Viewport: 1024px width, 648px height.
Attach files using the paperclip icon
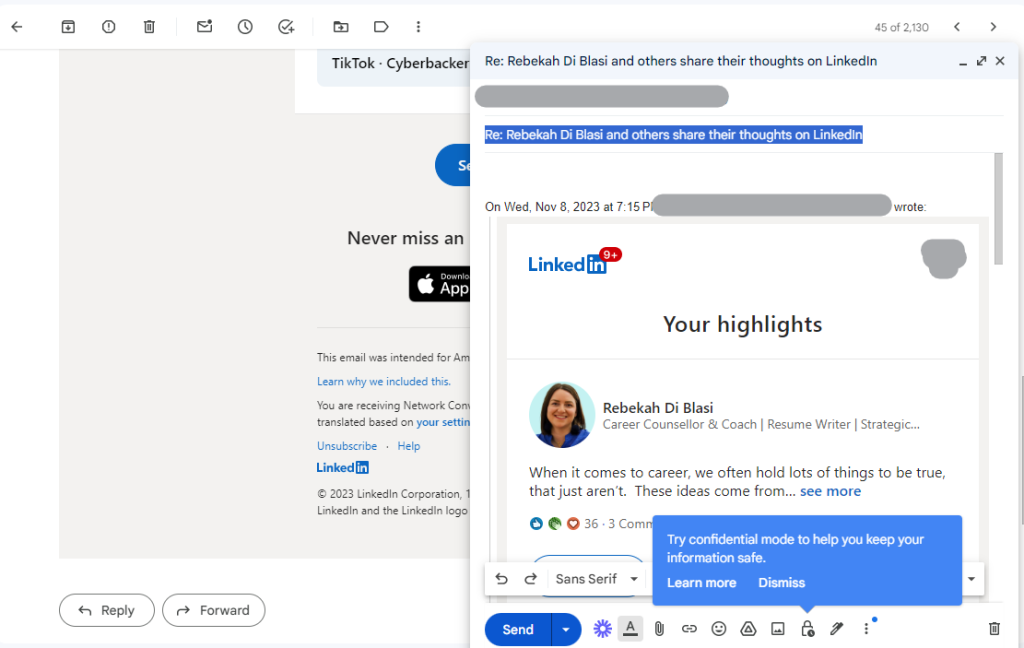(660, 628)
